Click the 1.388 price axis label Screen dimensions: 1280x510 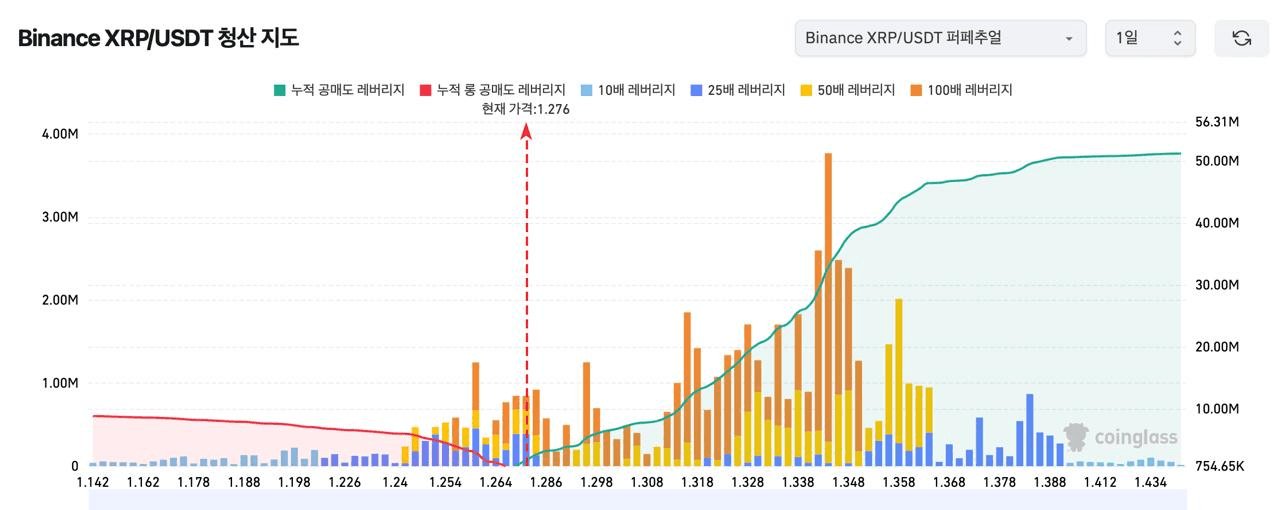(1050, 482)
